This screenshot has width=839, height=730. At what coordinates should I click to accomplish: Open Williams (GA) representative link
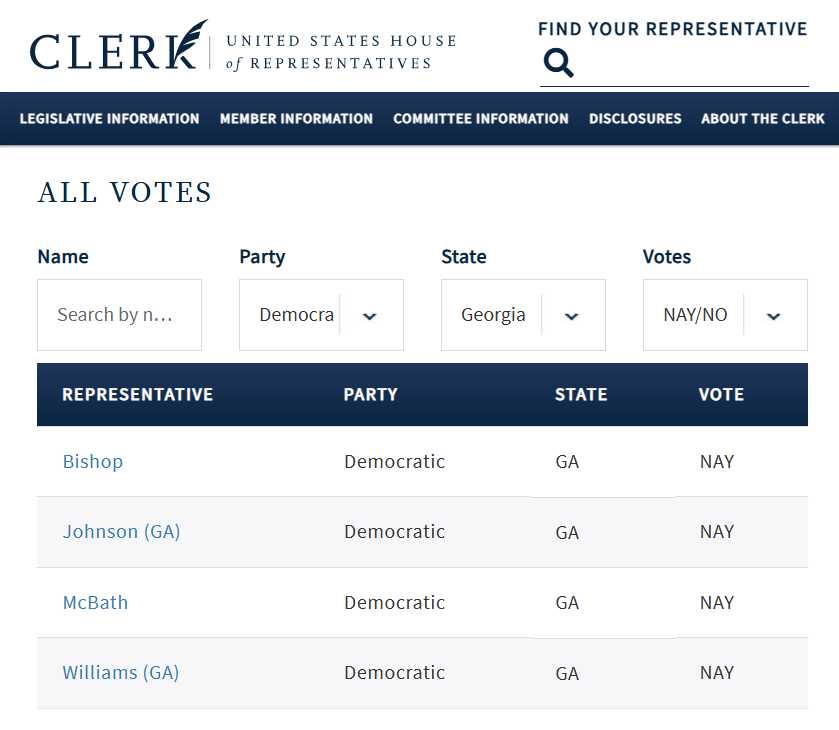[121, 672]
